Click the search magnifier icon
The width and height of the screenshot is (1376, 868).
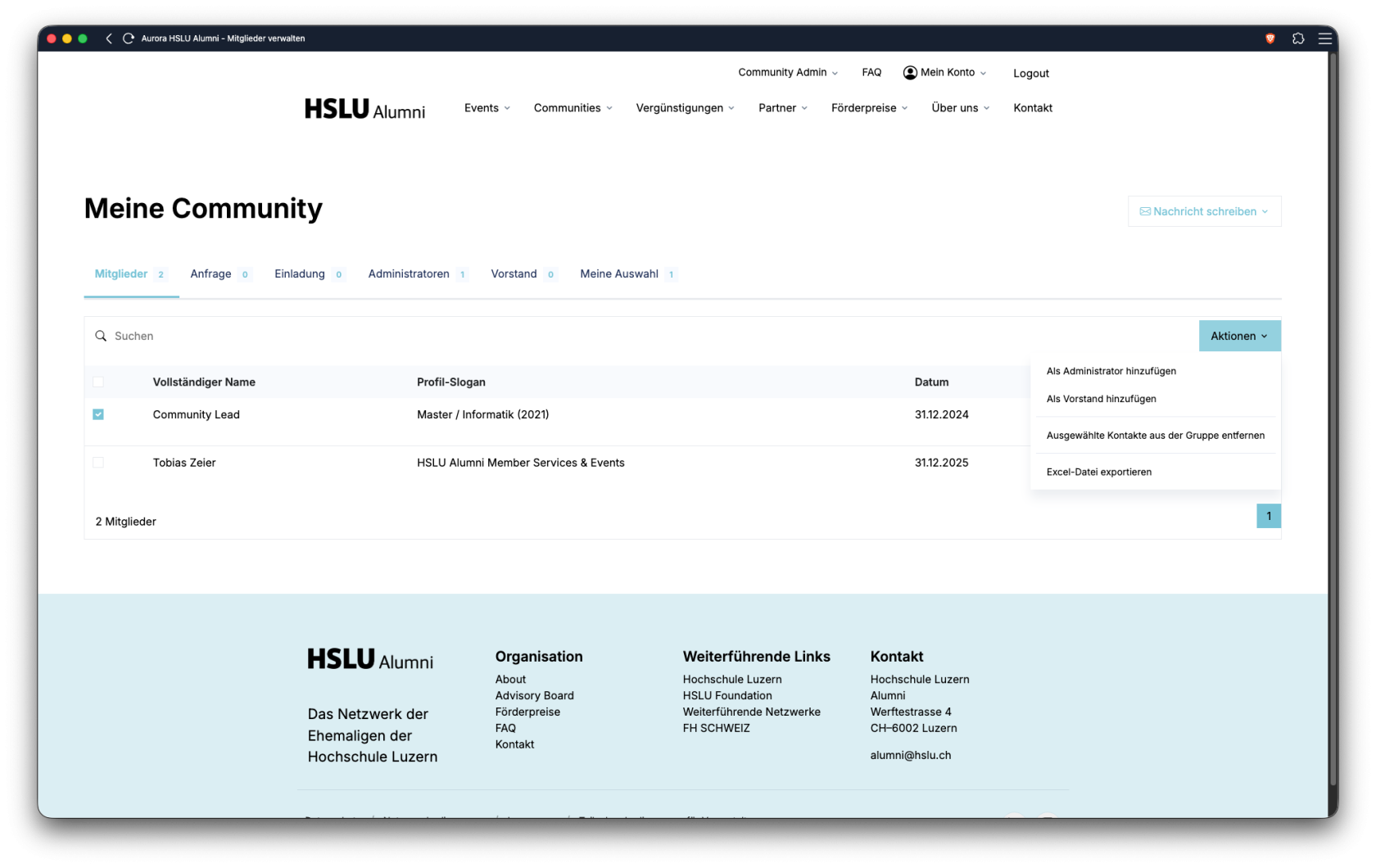(x=101, y=336)
